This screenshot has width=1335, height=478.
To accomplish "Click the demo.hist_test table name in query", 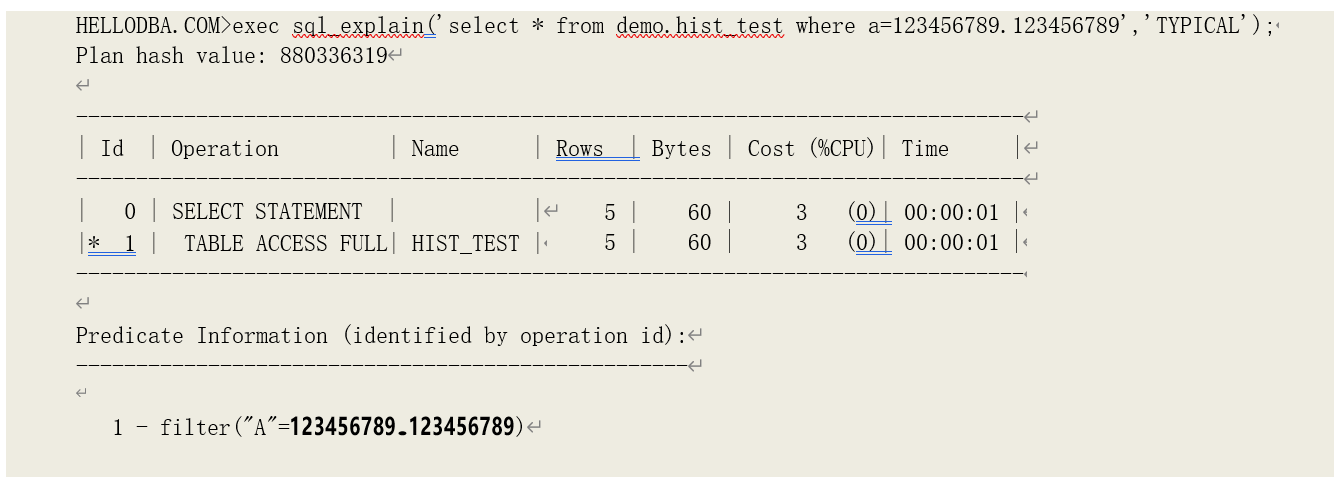I will pyautogui.click(x=700, y=26).
